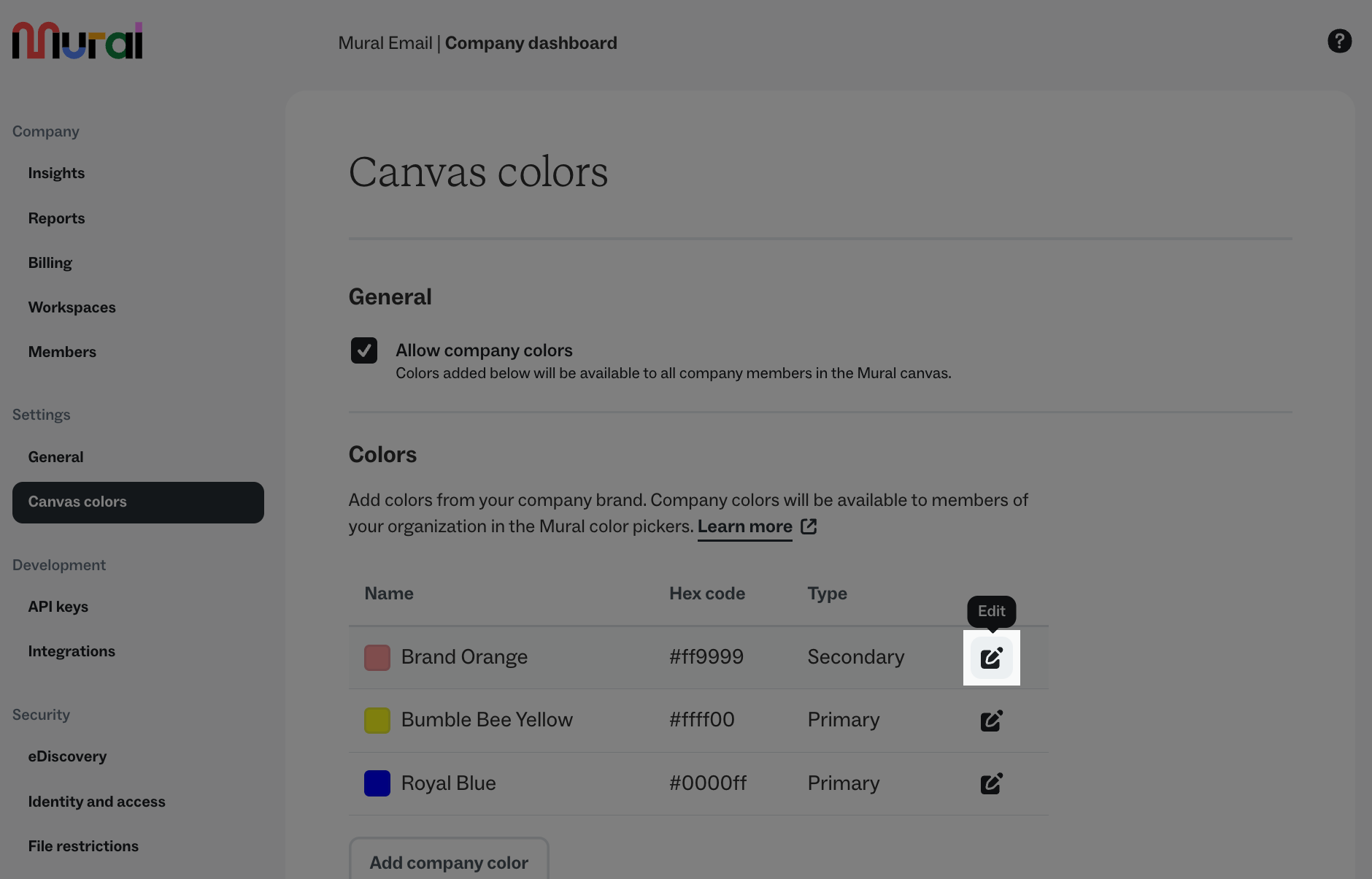
Task: Open the help question mark icon
Action: point(1339,41)
